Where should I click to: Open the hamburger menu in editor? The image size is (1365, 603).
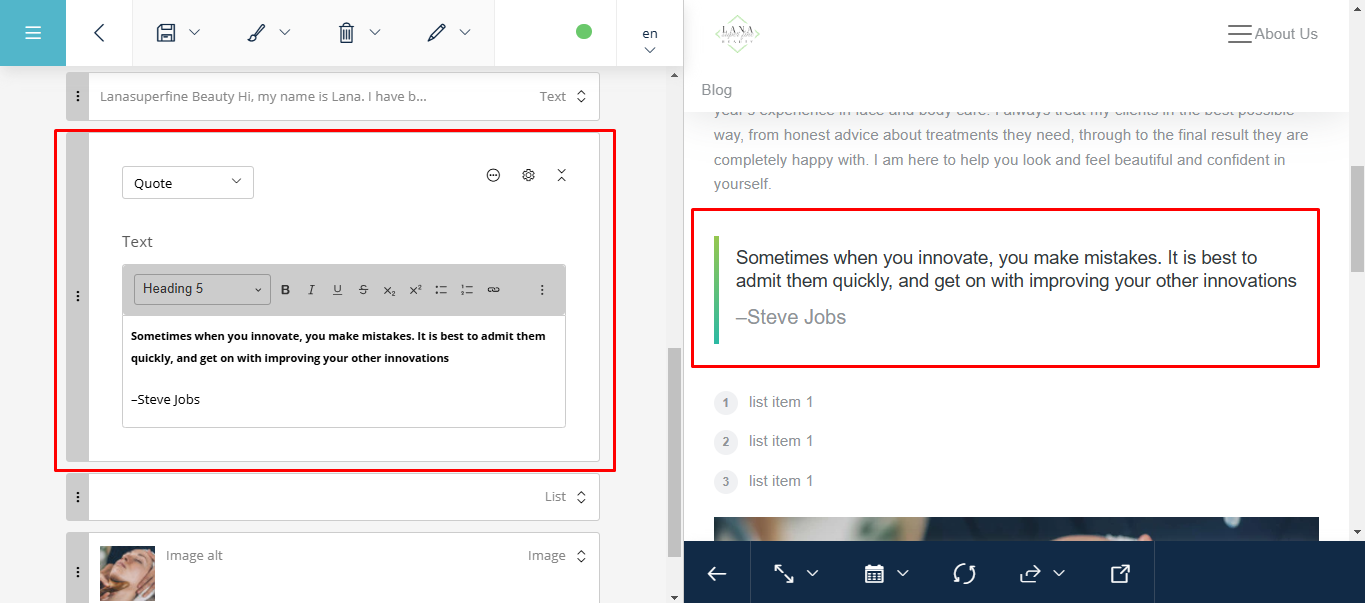(32, 33)
